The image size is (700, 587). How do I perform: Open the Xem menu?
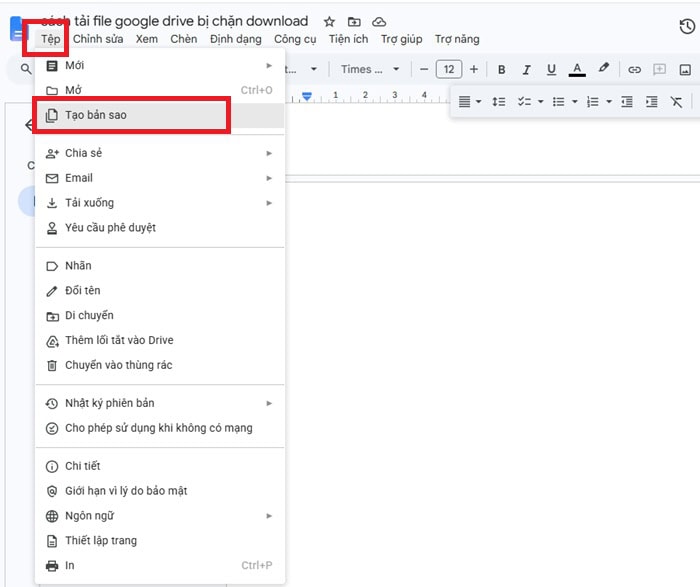pyautogui.click(x=146, y=39)
